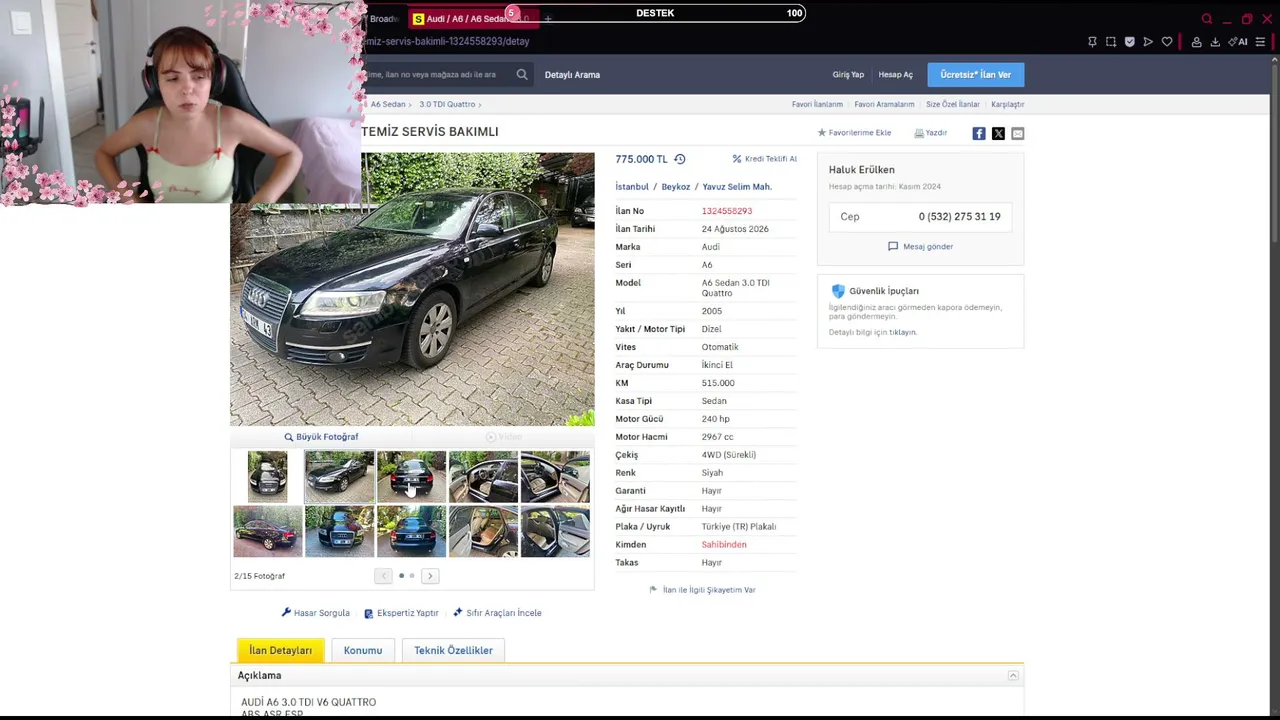Screen dimensions: 1280x720
Task: Click Mesaj gönder link
Action: click(x=920, y=246)
